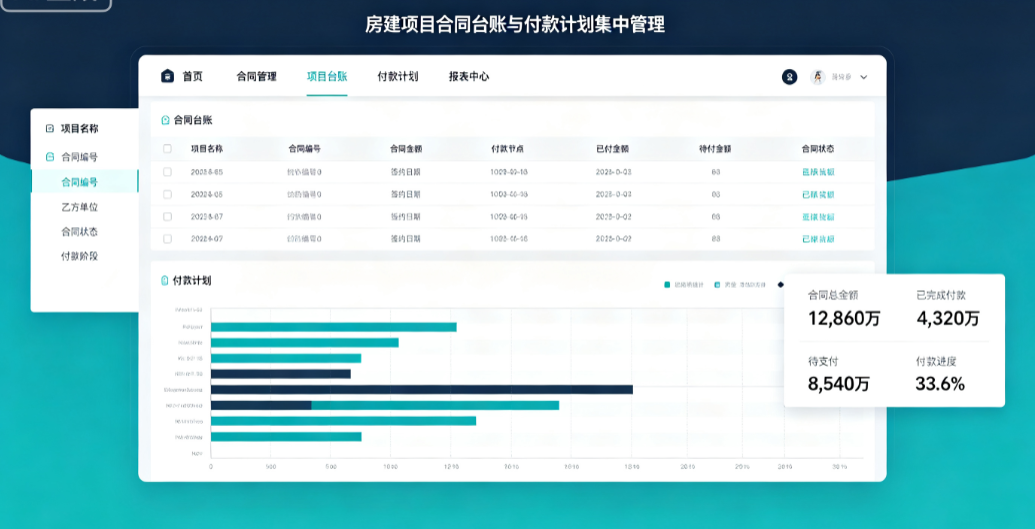This screenshot has width=1035, height=529.
Task: Open the status link in third table row
Action: pyautogui.click(x=818, y=217)
